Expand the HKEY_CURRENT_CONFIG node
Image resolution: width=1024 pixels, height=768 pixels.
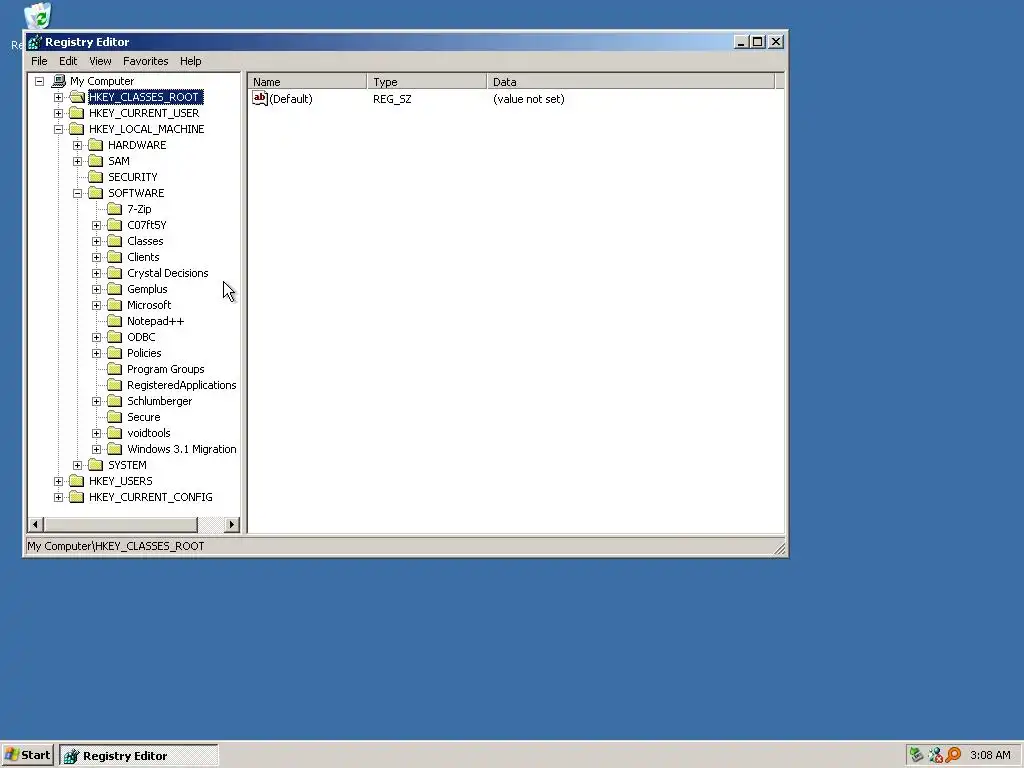58,497
